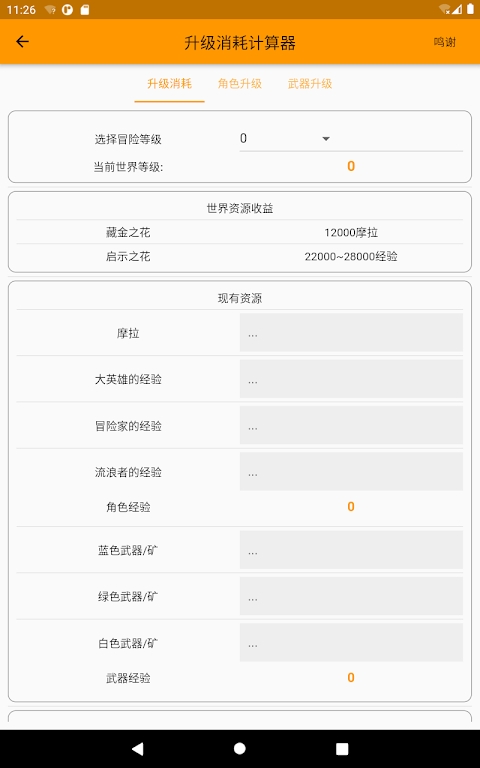Focus the 流浪者的经验 input field
The width and height of the screenshot is (480, 768).
pyautogui.click(x=351, y=471)
